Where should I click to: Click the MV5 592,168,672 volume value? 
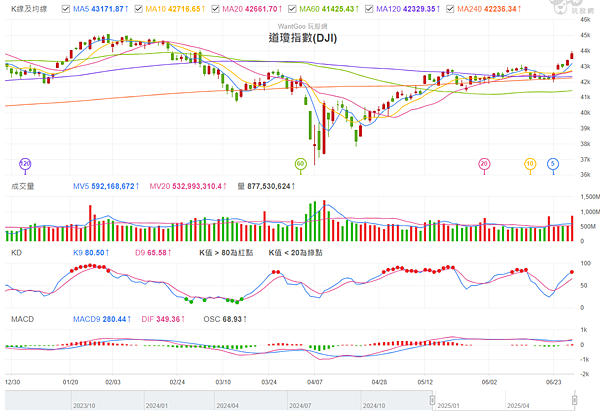tap(106, 186)
